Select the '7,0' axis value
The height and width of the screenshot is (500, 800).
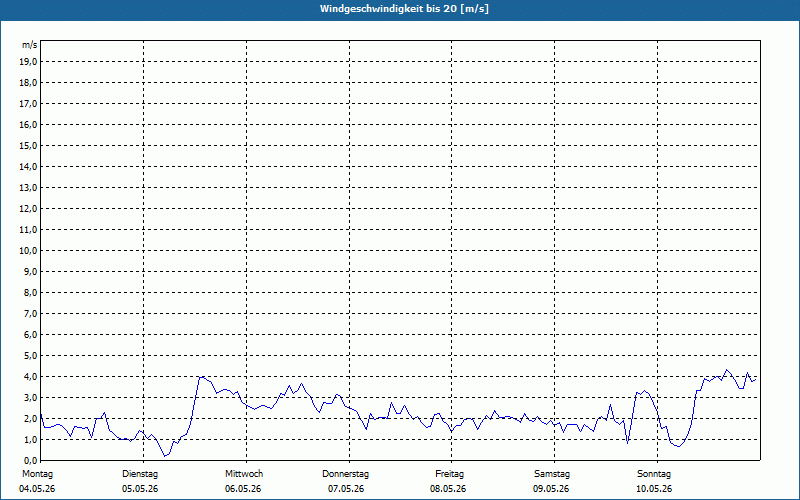[x=30, y=314]
